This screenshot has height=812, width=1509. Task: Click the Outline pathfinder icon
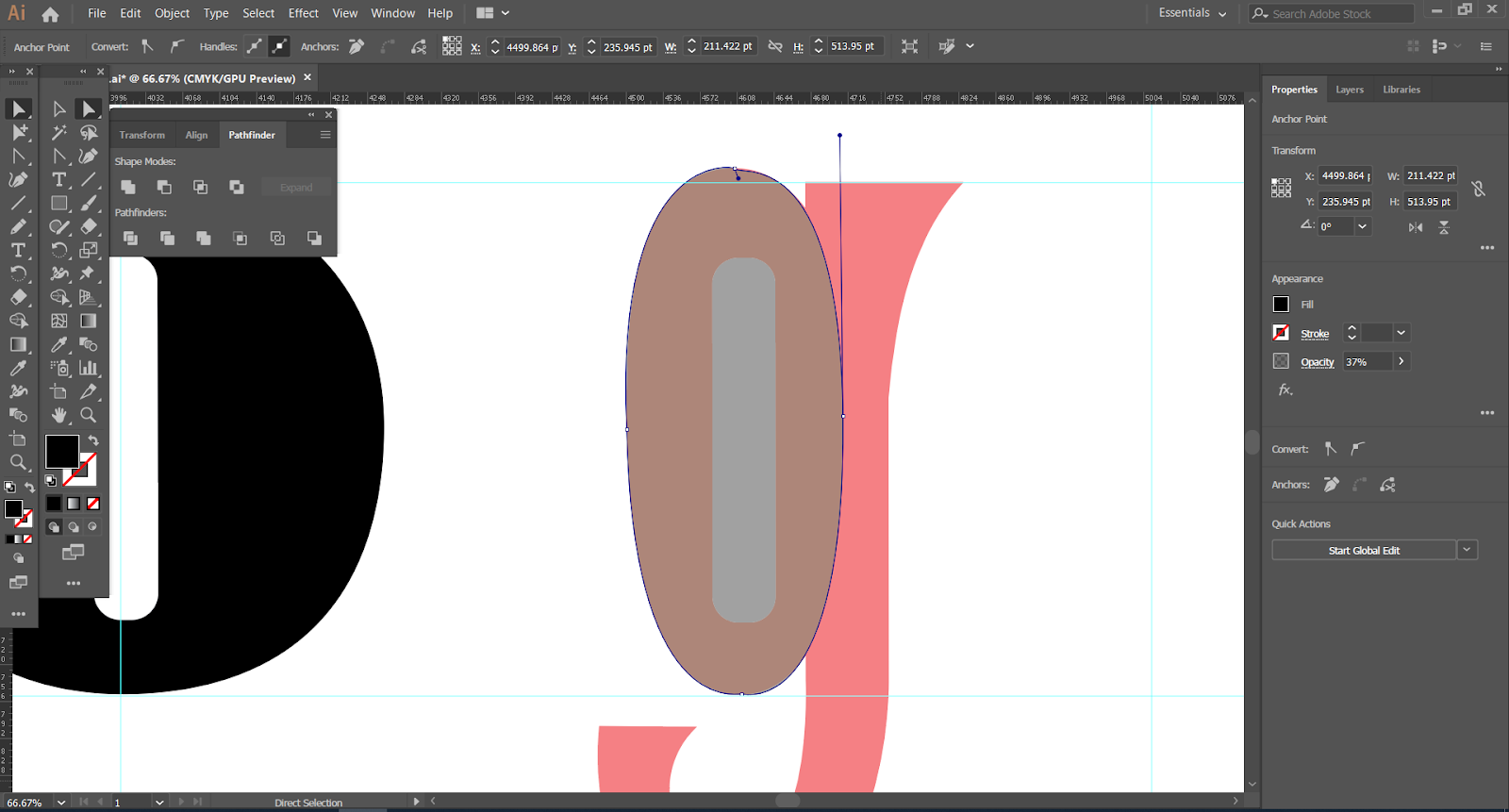coord(277,239)
